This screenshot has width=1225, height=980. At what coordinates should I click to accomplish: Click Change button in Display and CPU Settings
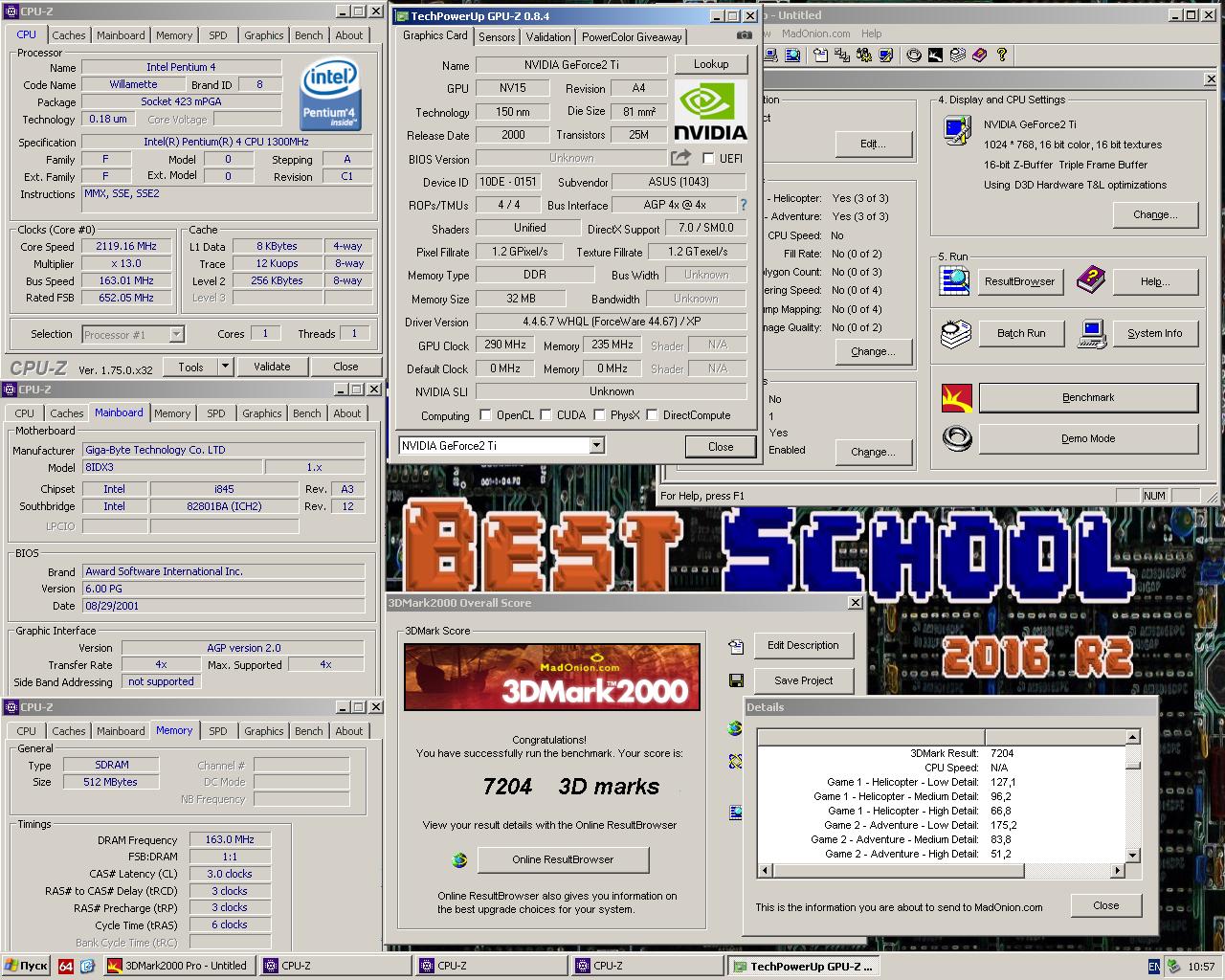point(1155,214)
